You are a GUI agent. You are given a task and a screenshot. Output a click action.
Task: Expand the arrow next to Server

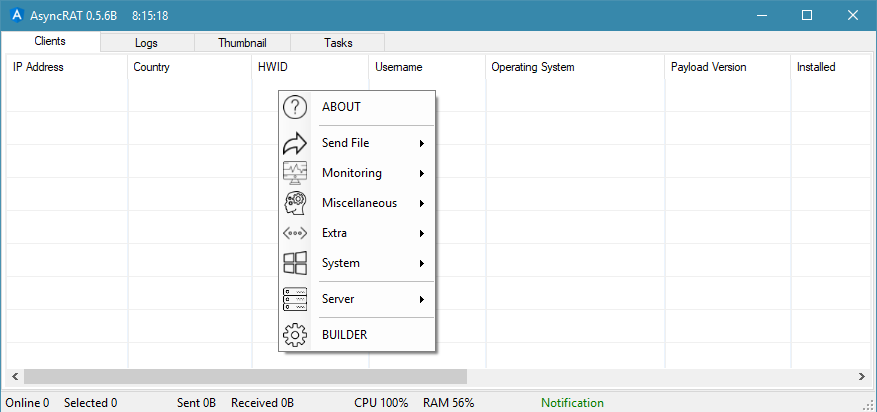click(422, 300)
